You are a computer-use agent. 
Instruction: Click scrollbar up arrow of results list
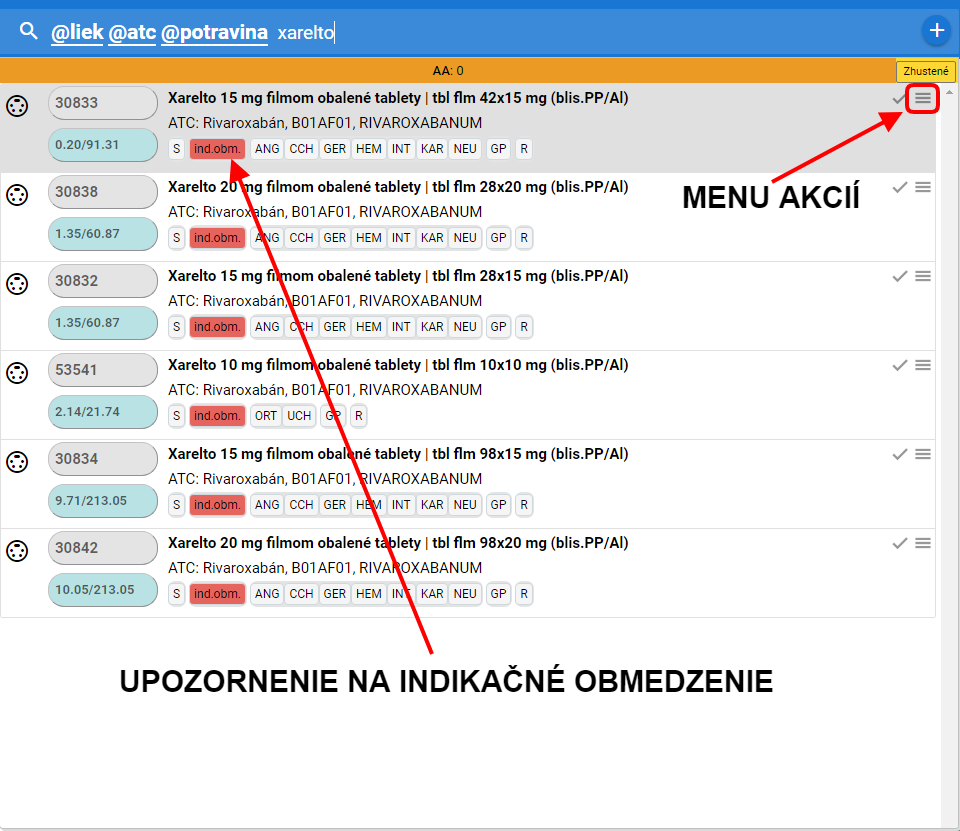[x=950, y=92]
